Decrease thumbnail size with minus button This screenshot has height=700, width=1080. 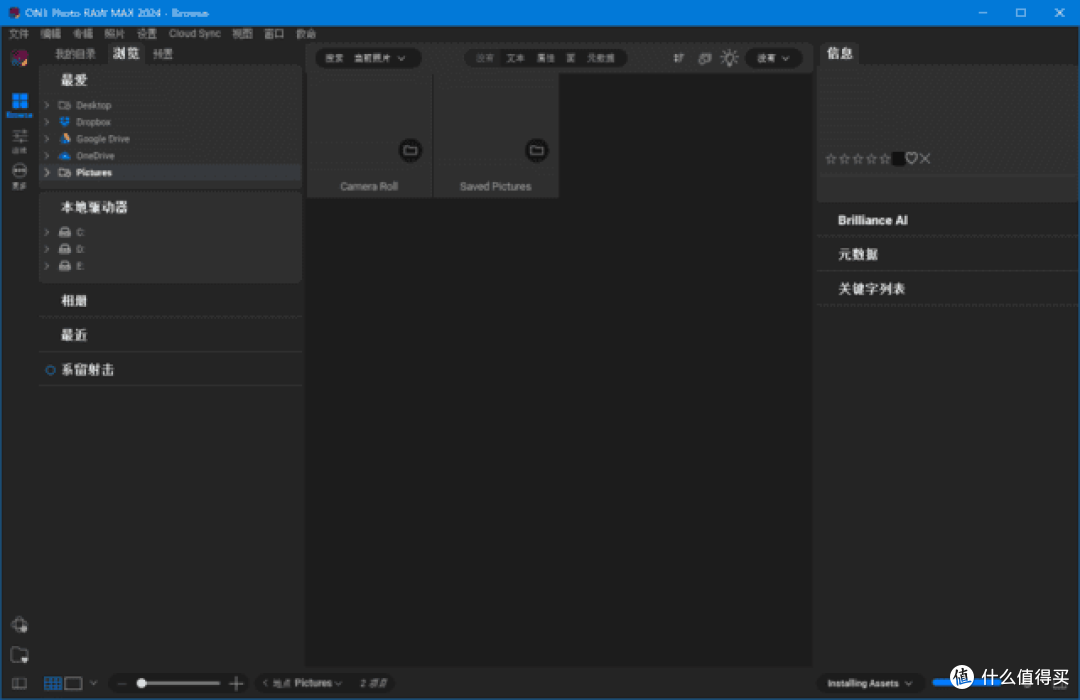click(122, 683)
